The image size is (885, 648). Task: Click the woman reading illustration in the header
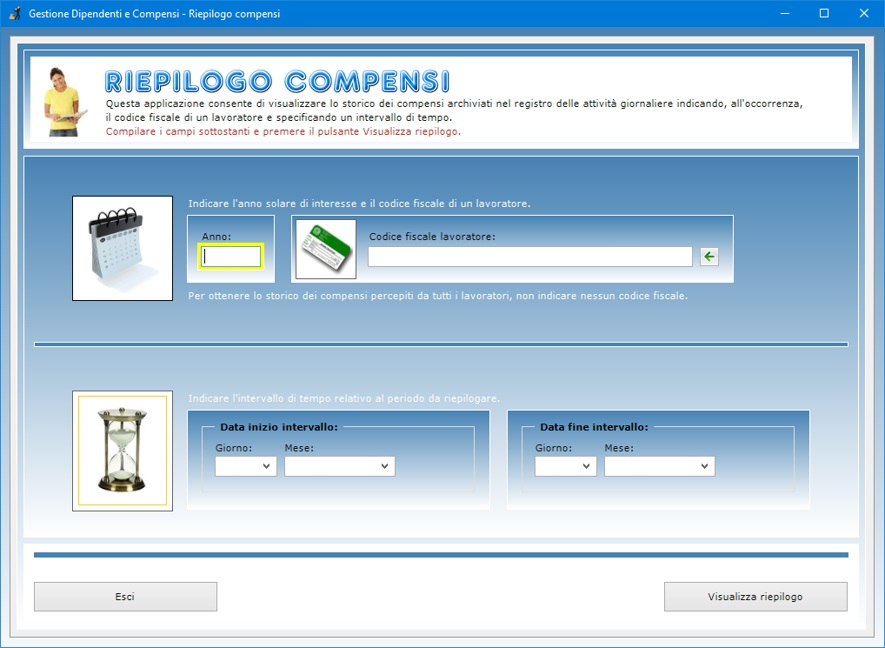[x=63, y=101]
